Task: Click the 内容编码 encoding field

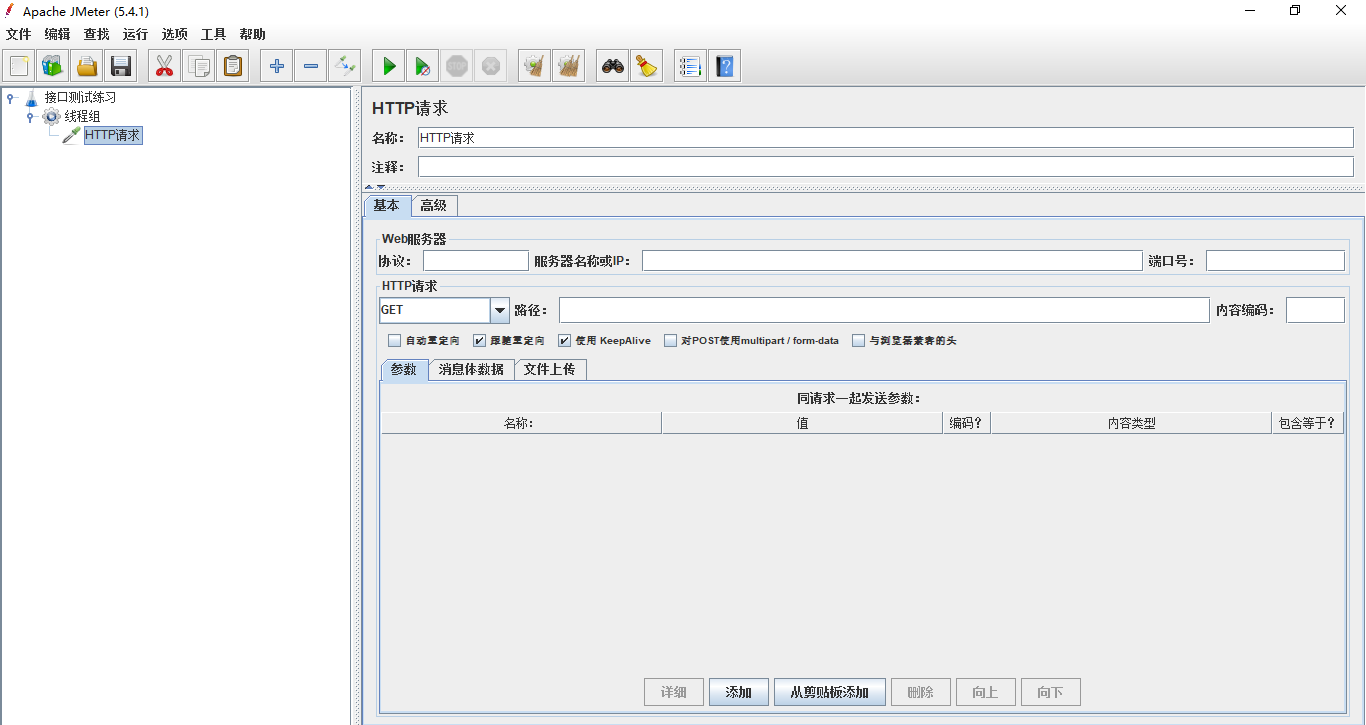Action: click(x=1315, y=310)
